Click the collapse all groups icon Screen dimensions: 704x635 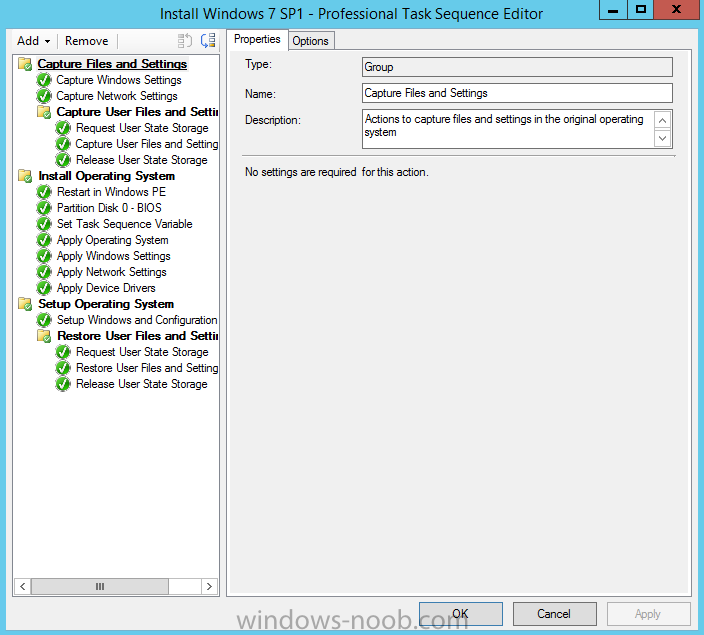tap(185, 41)
